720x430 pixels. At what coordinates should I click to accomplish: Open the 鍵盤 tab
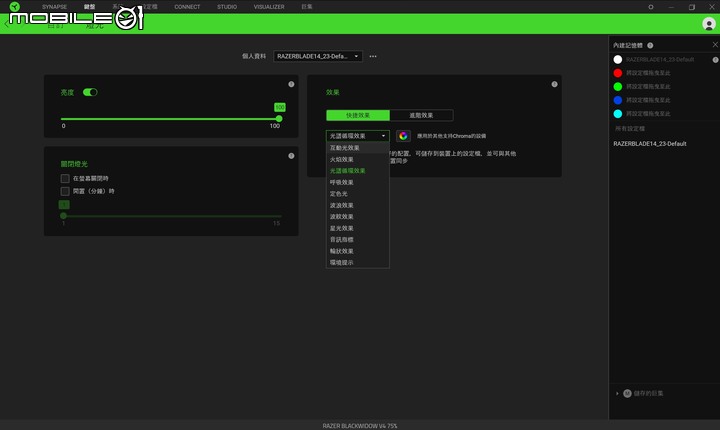(x=90, y=7)
